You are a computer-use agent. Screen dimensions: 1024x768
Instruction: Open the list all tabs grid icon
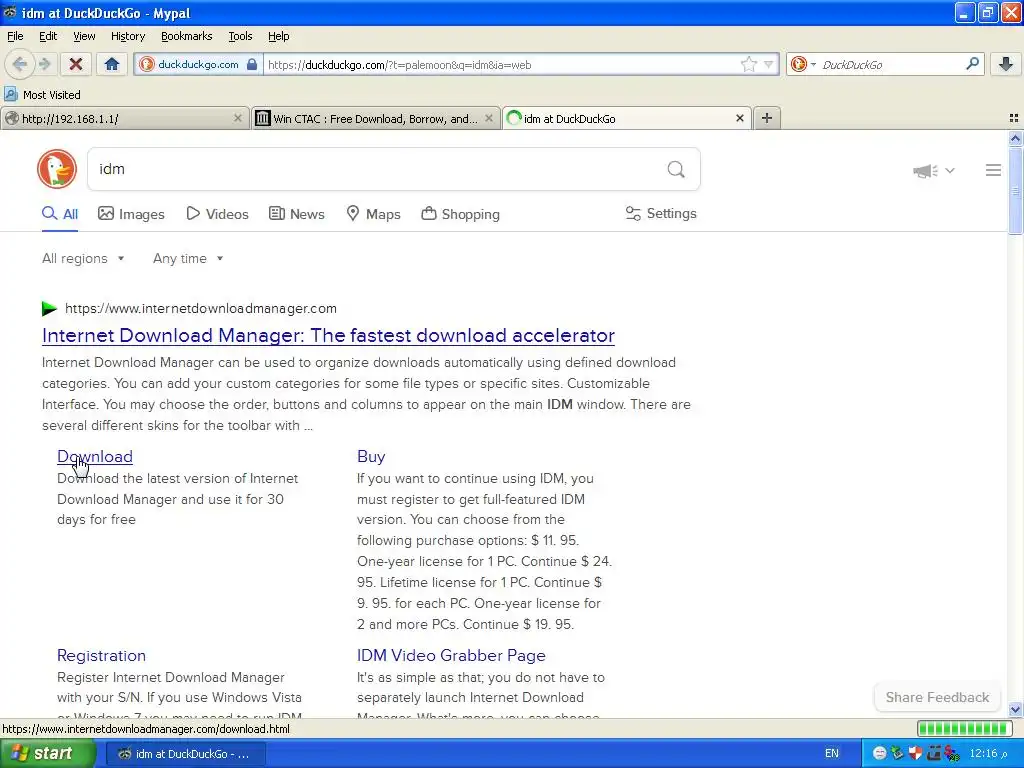click(x=1014, y=118)
